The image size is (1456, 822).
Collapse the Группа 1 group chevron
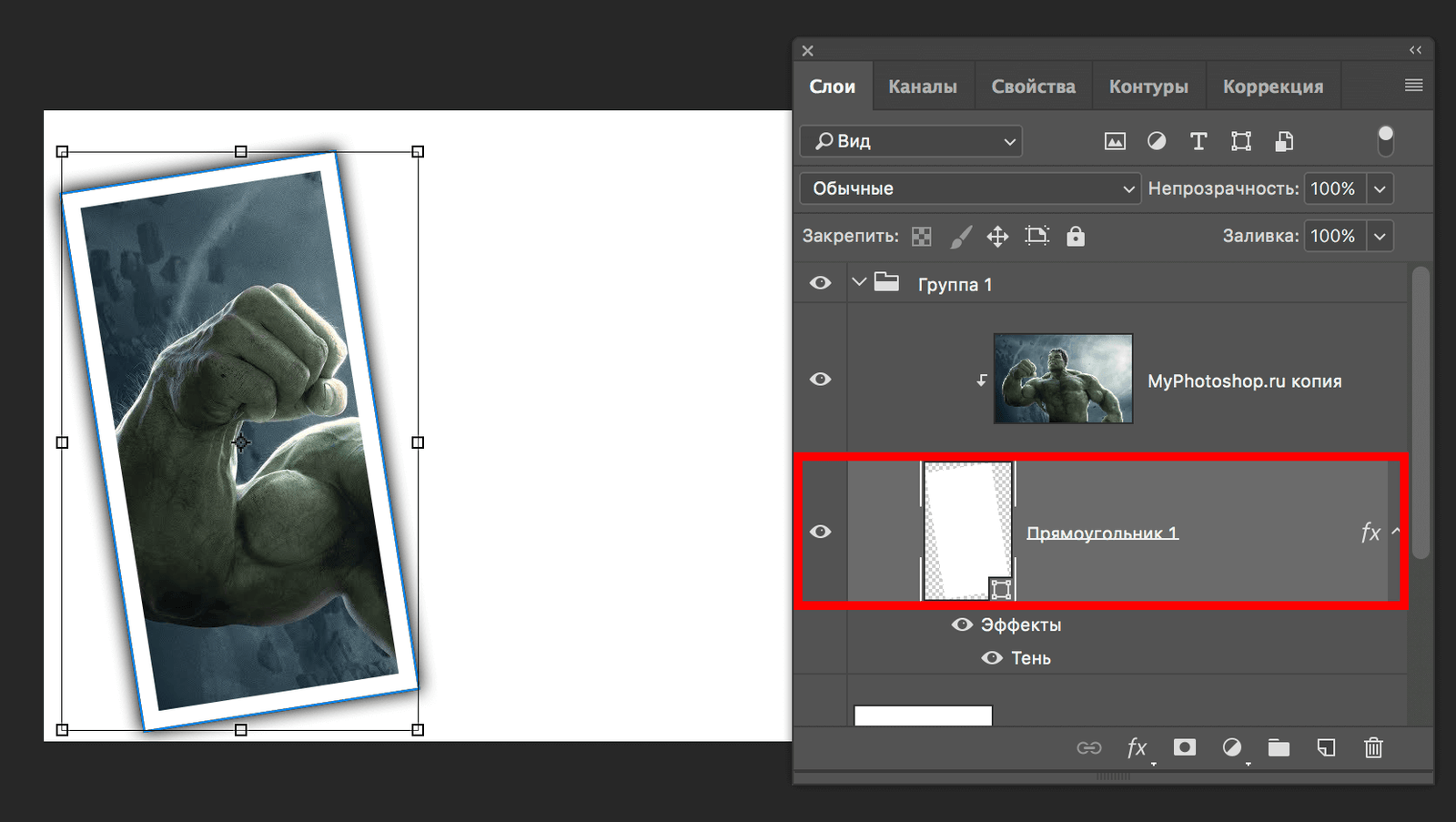[858, 282]
